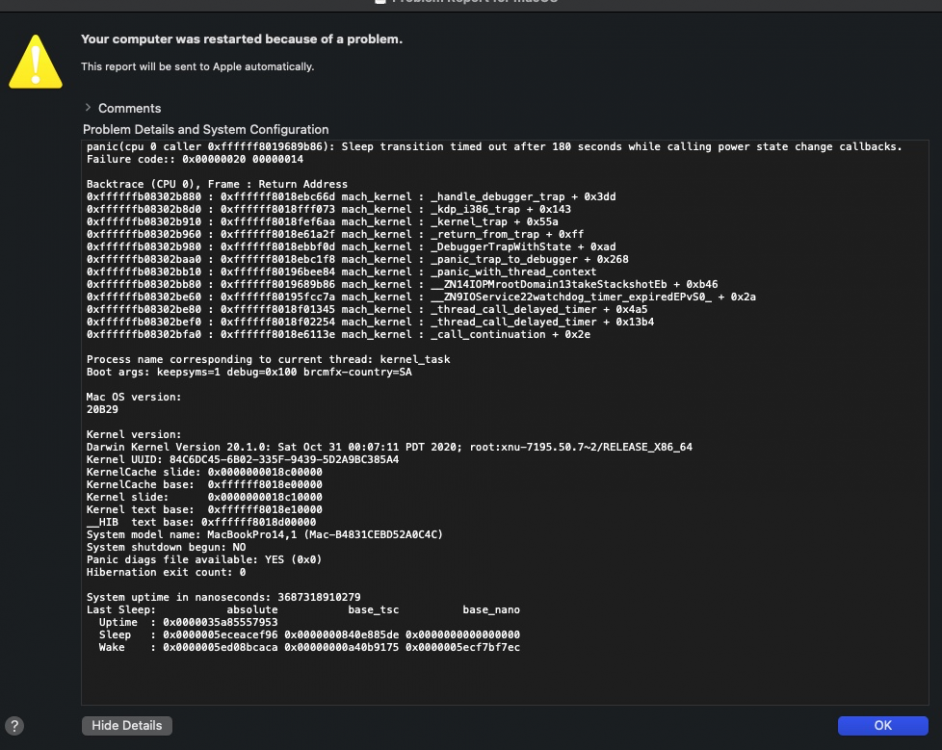This screenshot has height=750, width=942.
Task: Click the 'Panic diags file available: YES' line
Action: pos(204,560)
